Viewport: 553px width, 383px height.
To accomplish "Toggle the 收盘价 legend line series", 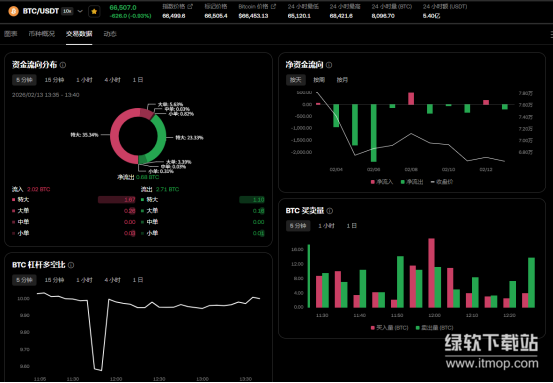I will [x=442, y=182].
